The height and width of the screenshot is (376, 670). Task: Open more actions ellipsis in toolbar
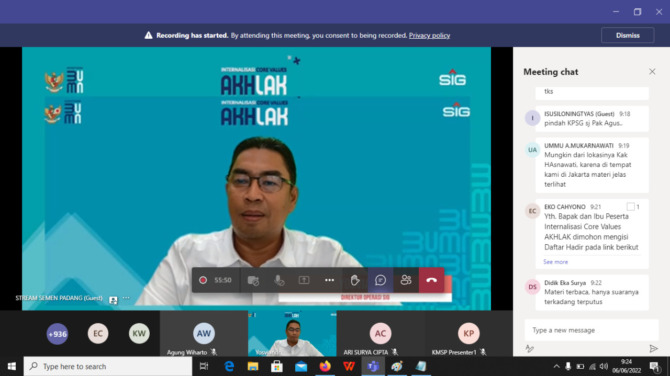coord(329,280)
